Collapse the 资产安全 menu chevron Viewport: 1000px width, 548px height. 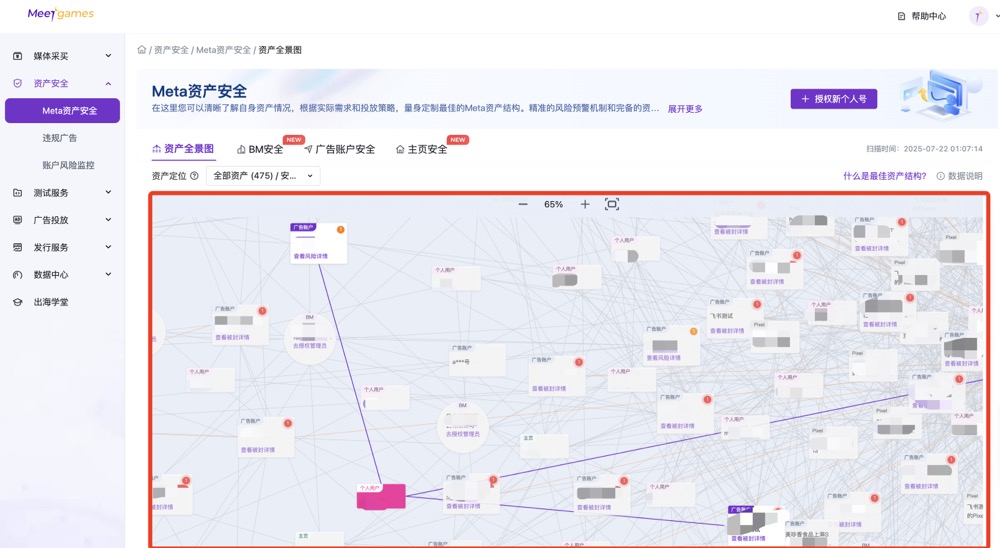pos(108,84)
